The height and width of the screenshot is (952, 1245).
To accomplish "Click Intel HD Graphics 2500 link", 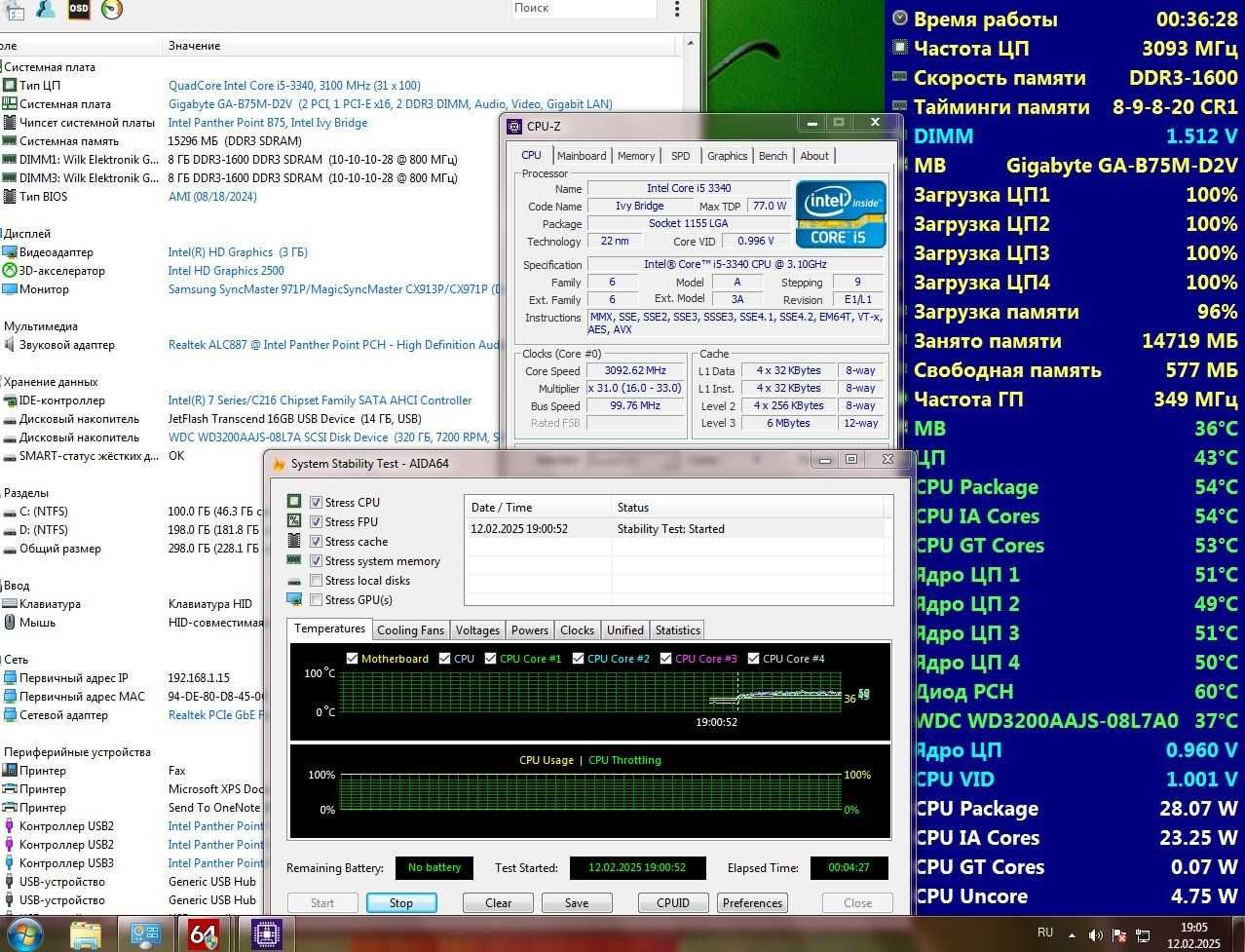I will [x=226, y=271].
